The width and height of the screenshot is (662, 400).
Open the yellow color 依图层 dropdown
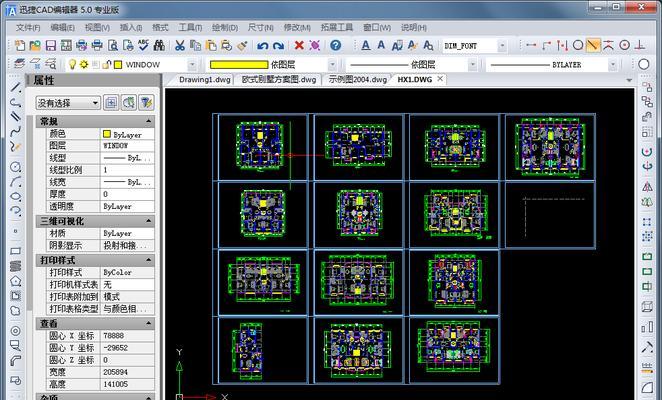pyautogui.click(x=332, y=65)
